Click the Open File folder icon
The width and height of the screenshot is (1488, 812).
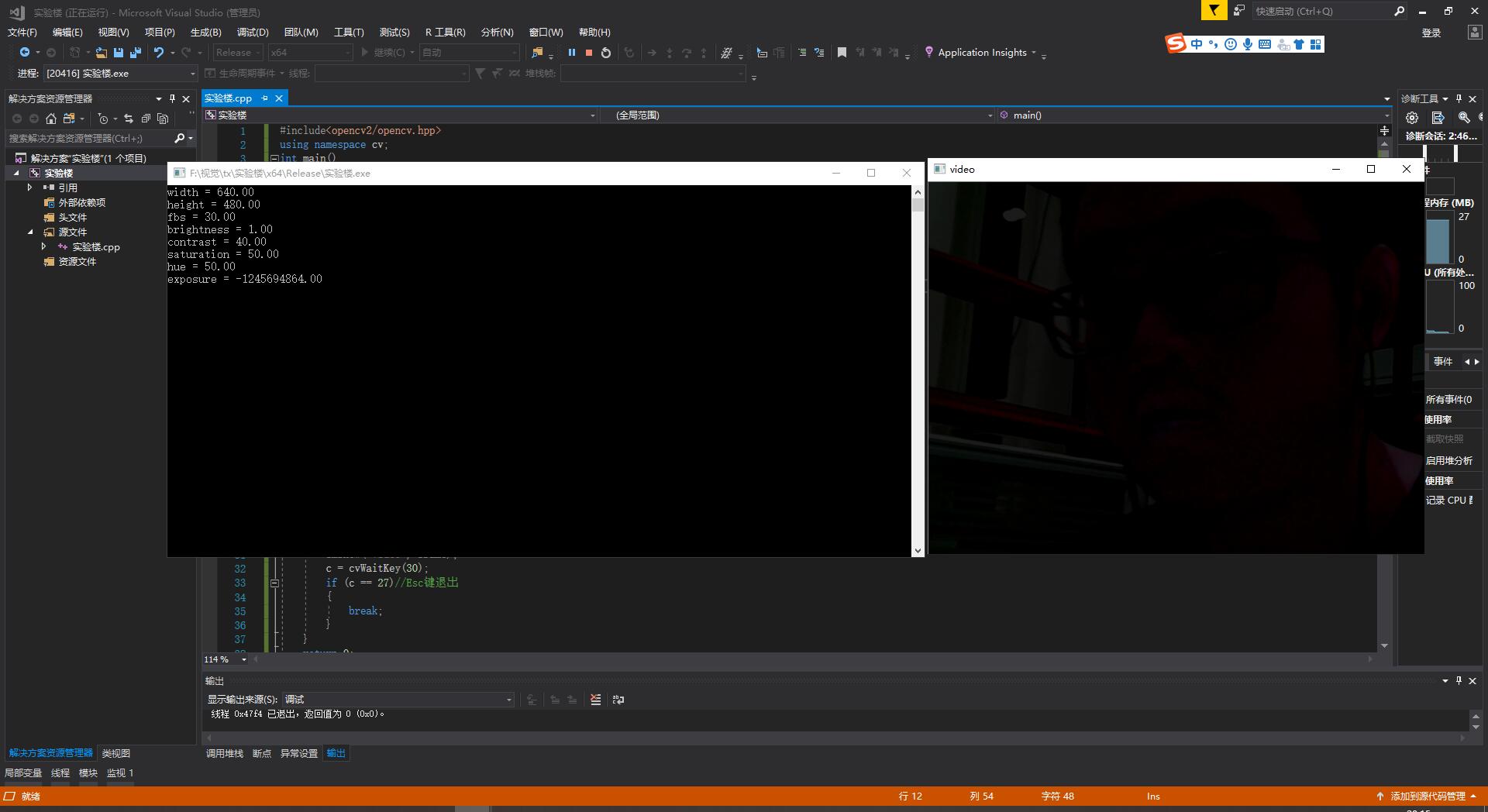coord(102,53)
